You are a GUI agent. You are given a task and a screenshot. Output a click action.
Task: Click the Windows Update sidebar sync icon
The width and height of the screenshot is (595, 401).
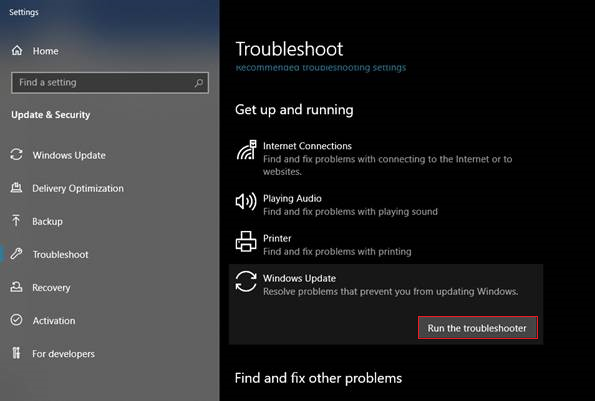coord(16,155)
